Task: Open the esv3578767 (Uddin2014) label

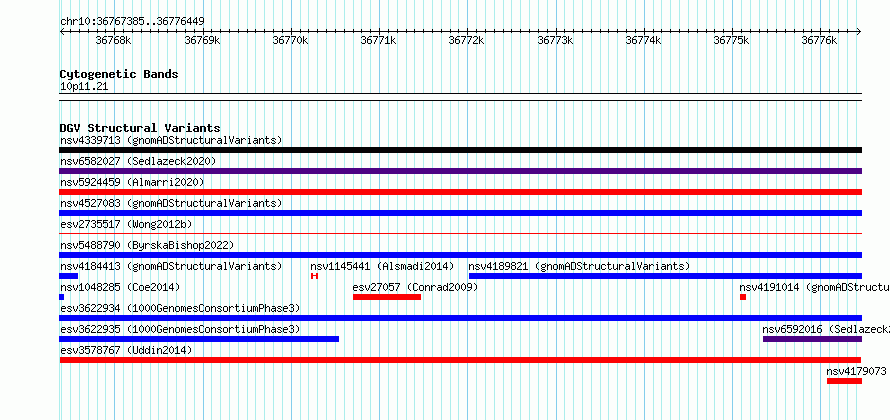Action: 126,350
